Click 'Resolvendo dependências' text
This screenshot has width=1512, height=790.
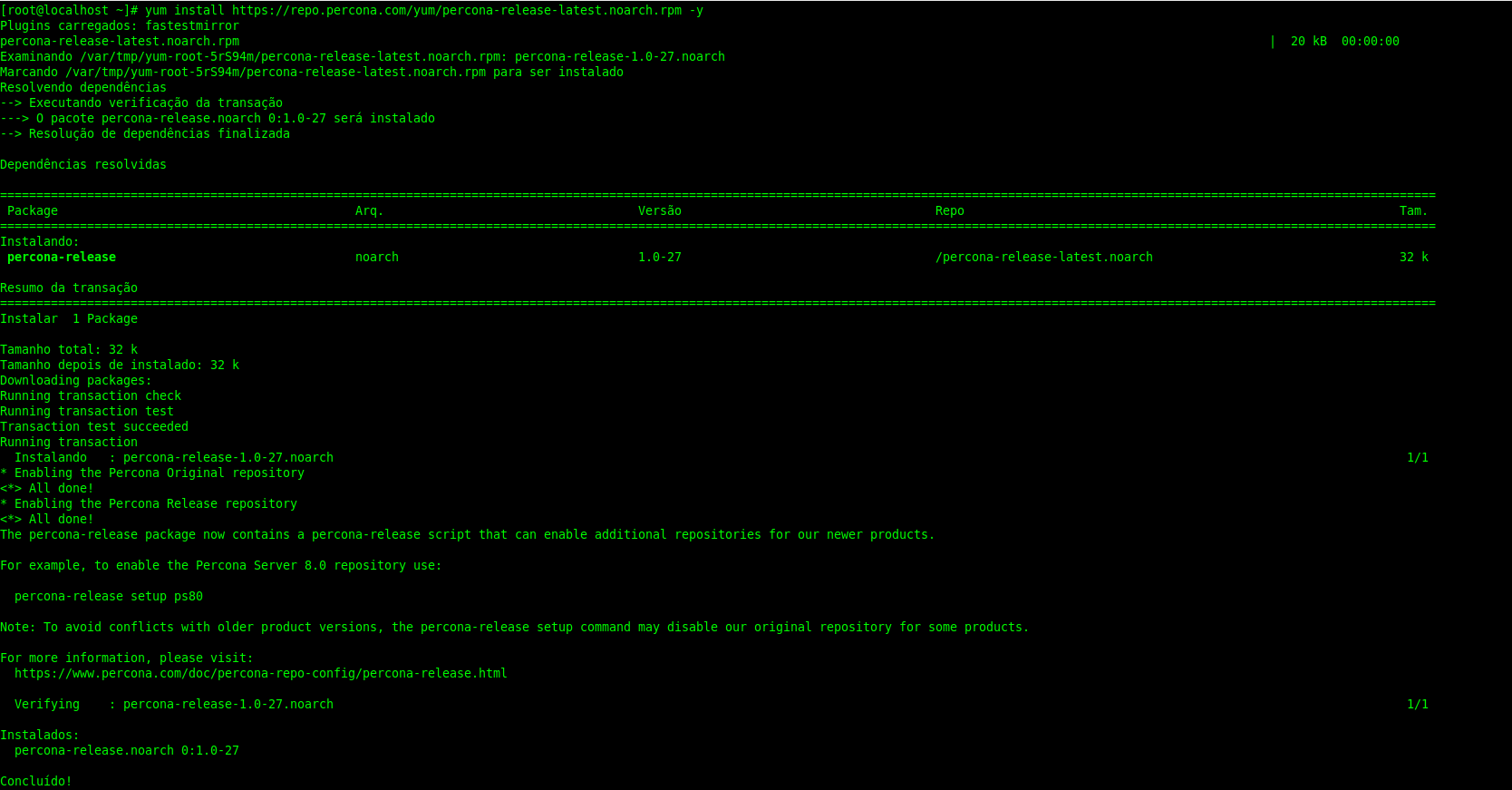[x=83, y=87]
